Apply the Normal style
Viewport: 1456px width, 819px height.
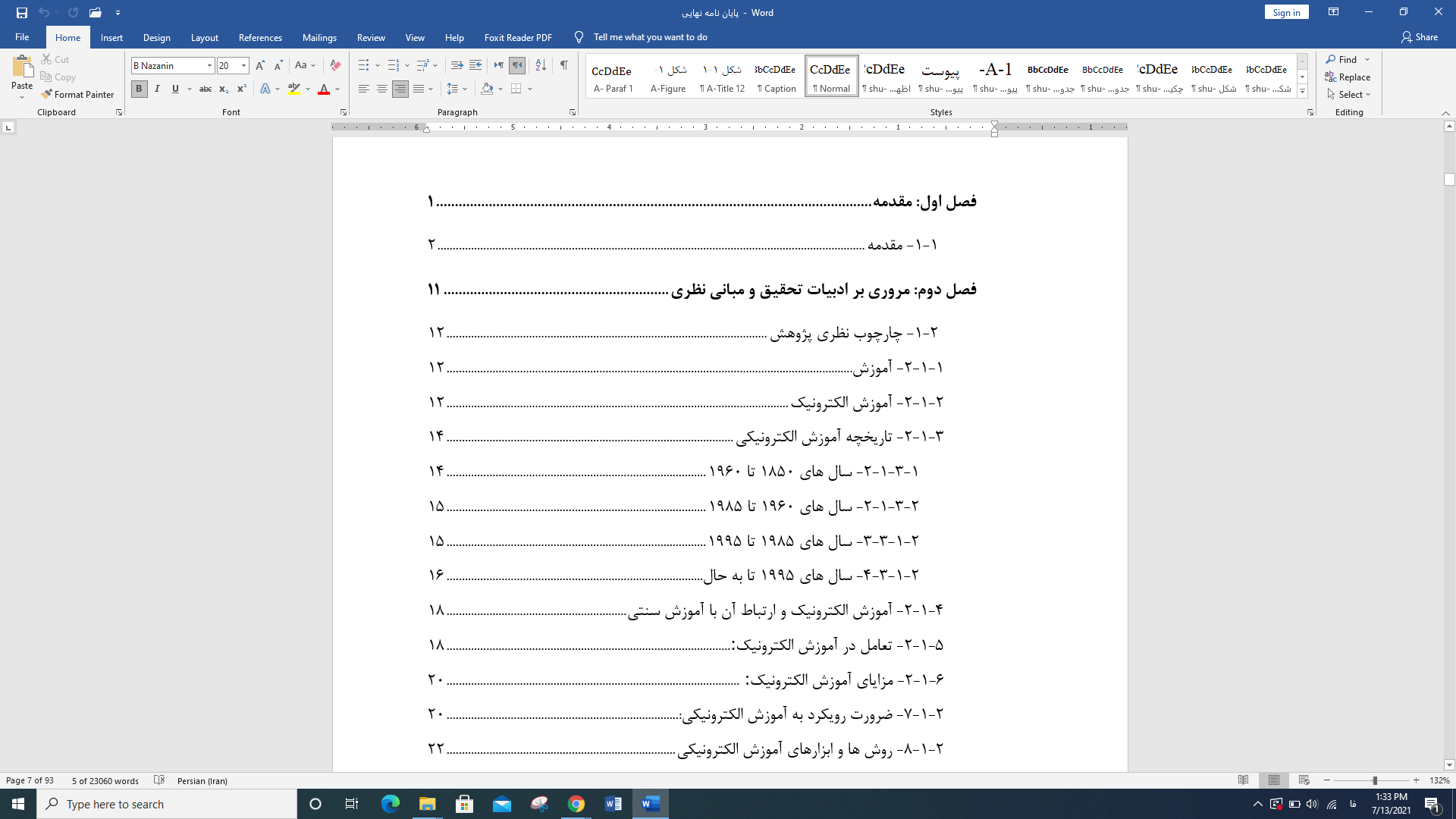coord(830,76)
